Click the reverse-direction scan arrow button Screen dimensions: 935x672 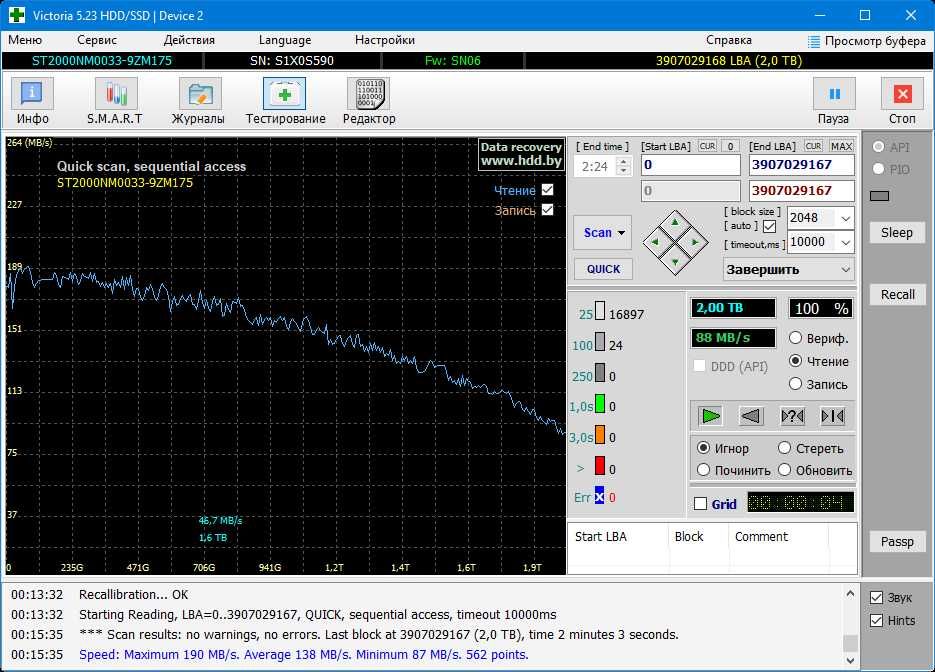[751, 416]
